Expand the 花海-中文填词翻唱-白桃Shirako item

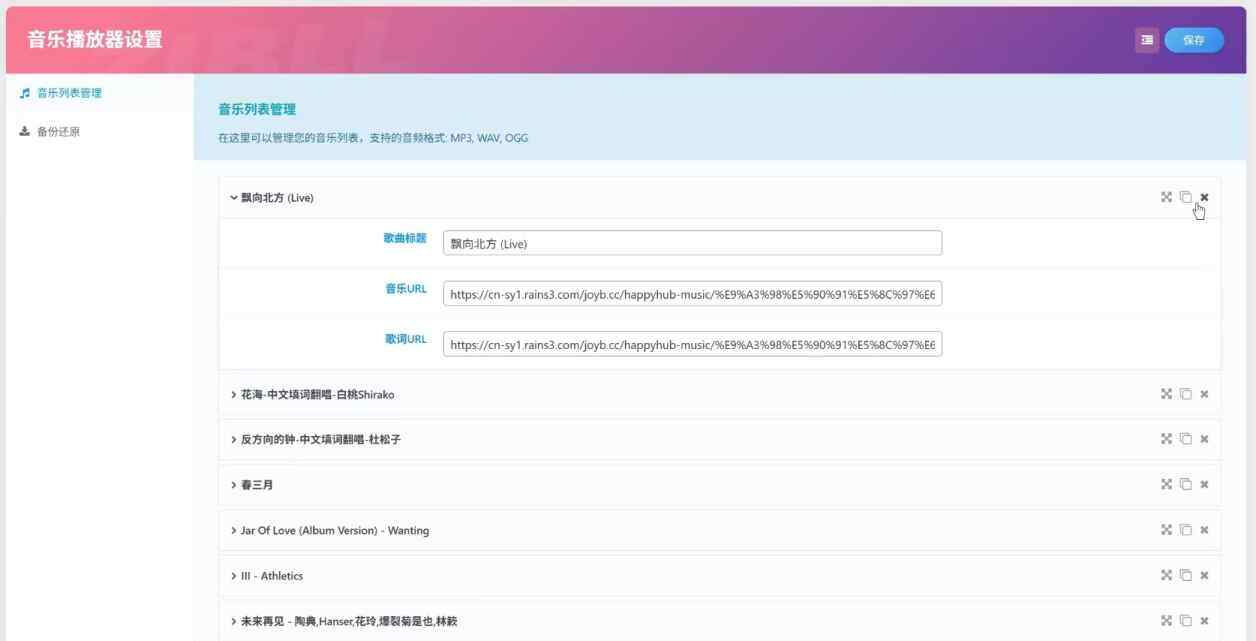(x=312, y=395)
